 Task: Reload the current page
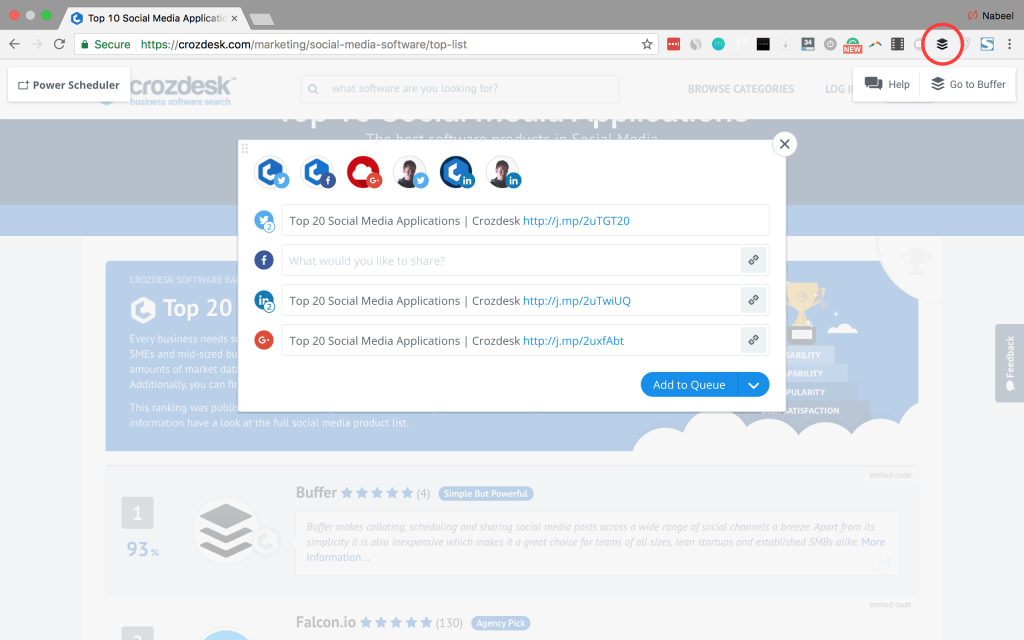point(59,44)
